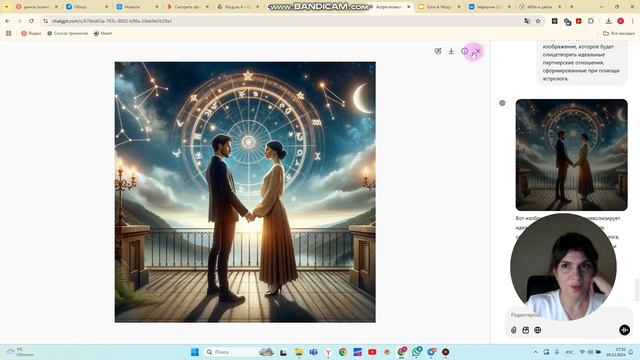Image resolution: width=640 pixels, height=360 pixels.
Task: Open the network Wi-Fi tray icon
Action: pyautogui.click(x=582, y=352)
